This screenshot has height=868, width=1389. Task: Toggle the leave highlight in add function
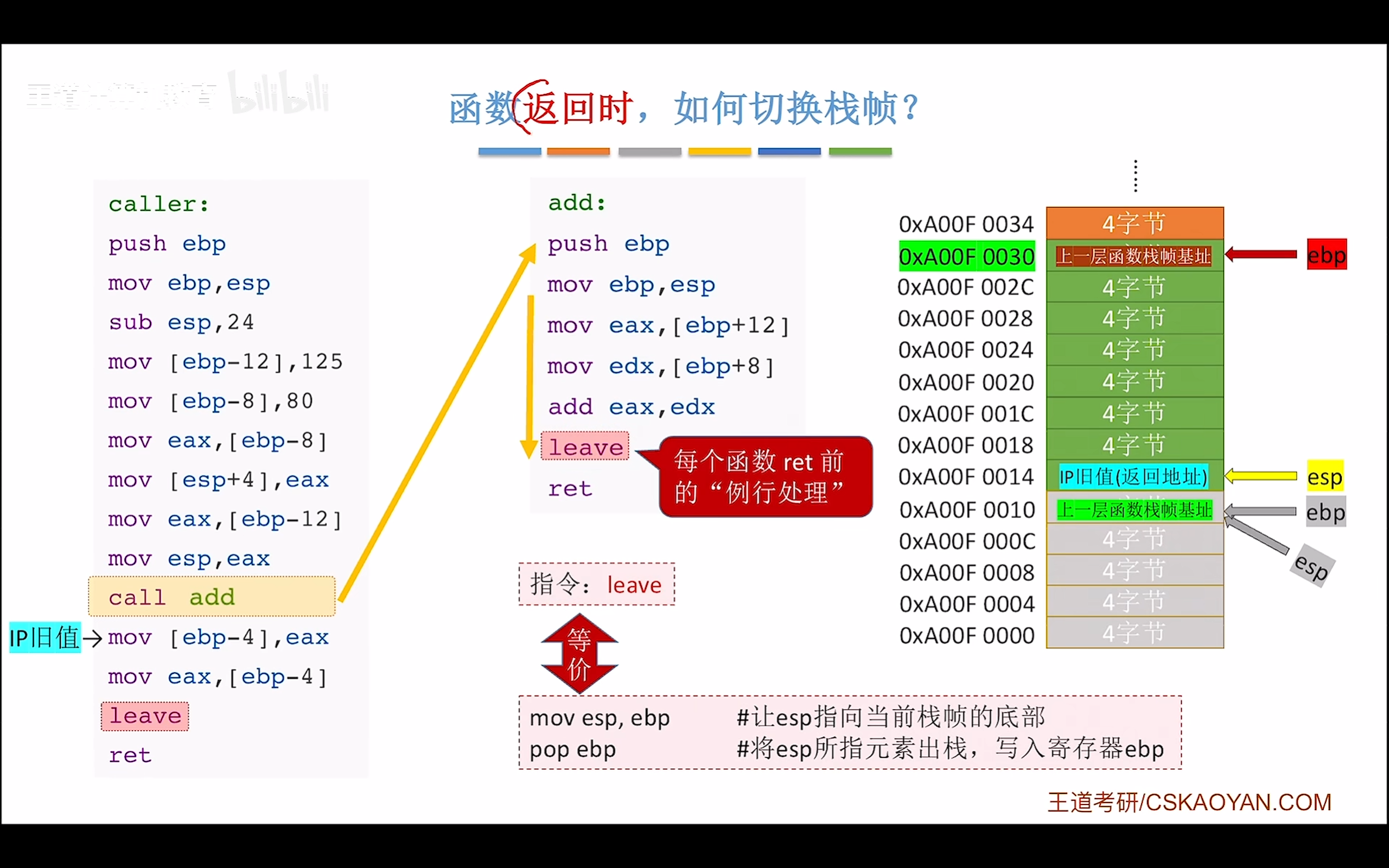pyautogui.click(x=585, y=446)
